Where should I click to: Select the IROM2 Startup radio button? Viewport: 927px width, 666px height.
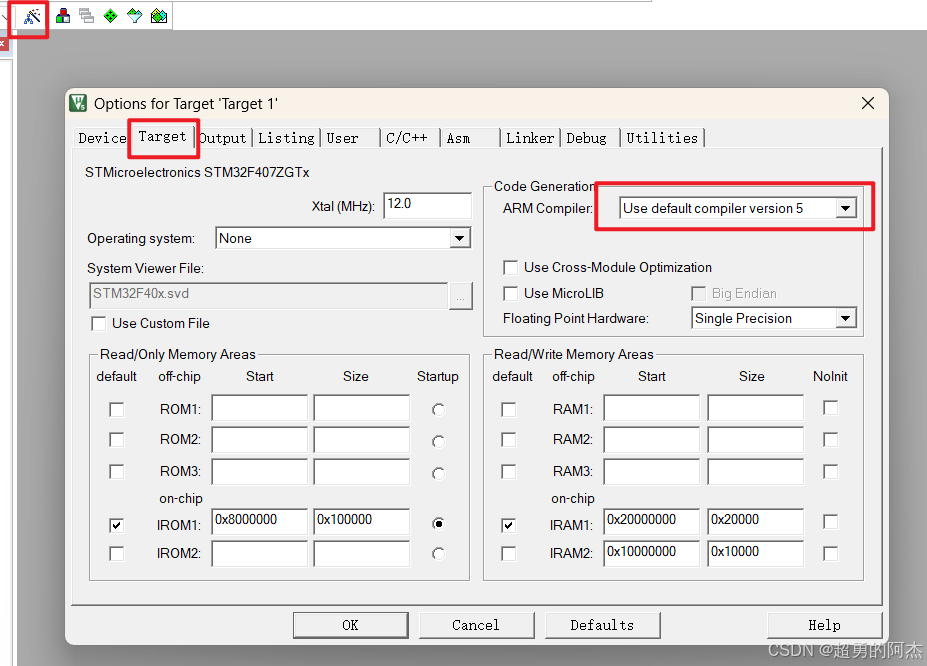coord(438,554)
